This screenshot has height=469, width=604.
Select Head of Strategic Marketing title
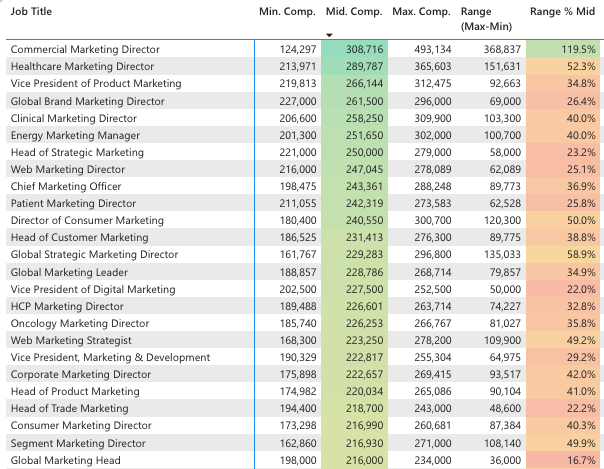[x=77, y=152]
